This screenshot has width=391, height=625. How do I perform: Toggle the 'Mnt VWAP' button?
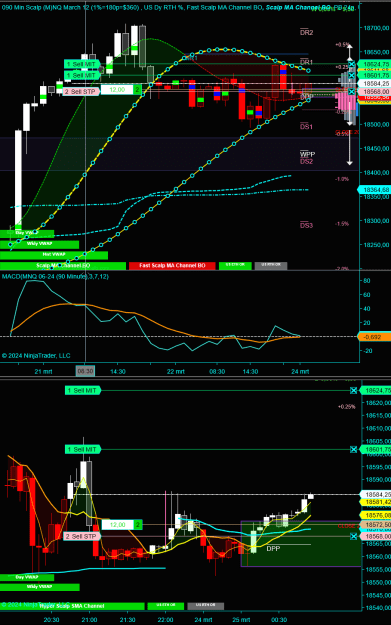(54, 255)
